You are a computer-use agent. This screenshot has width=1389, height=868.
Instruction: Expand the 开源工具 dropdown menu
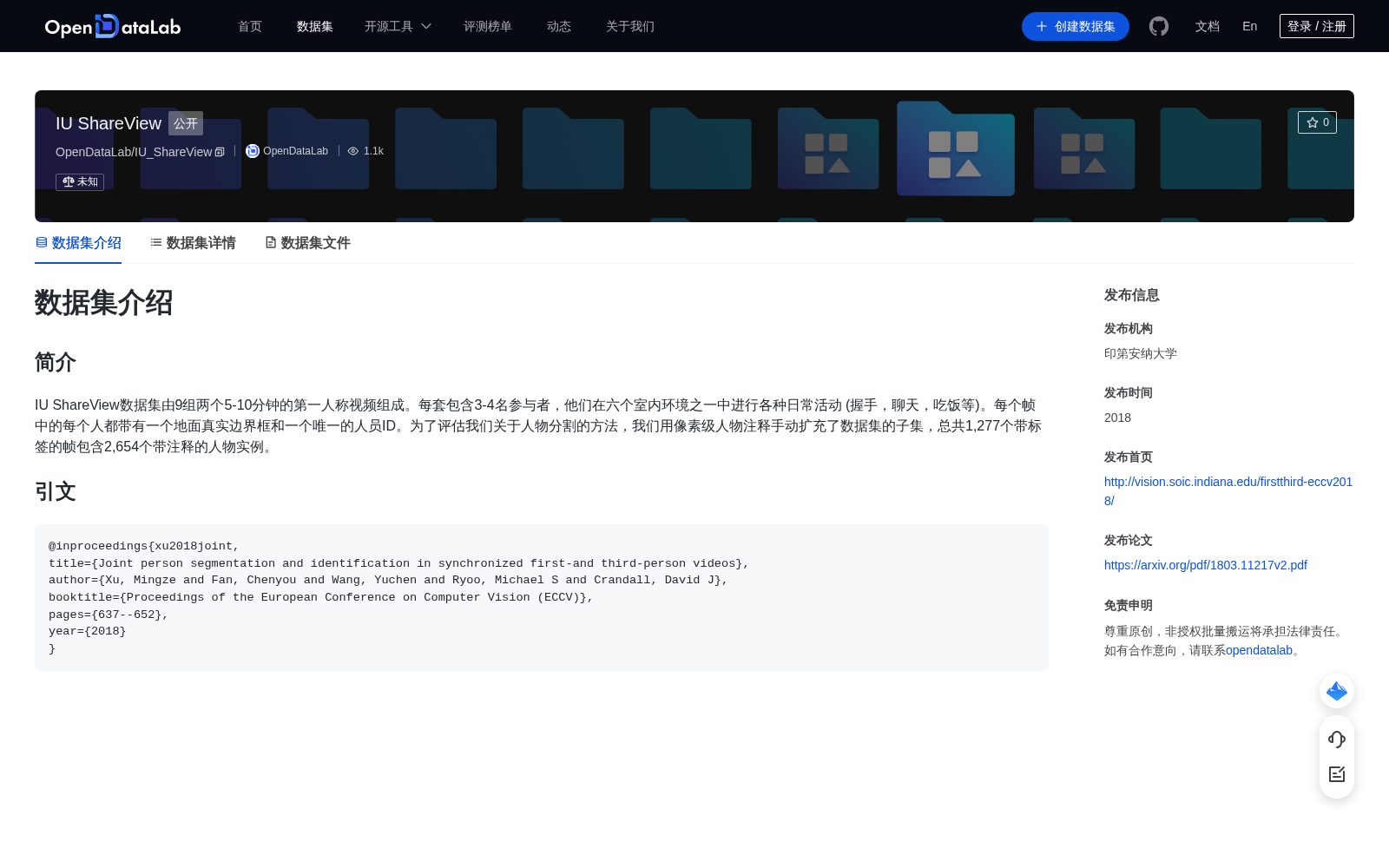[398, 26]
